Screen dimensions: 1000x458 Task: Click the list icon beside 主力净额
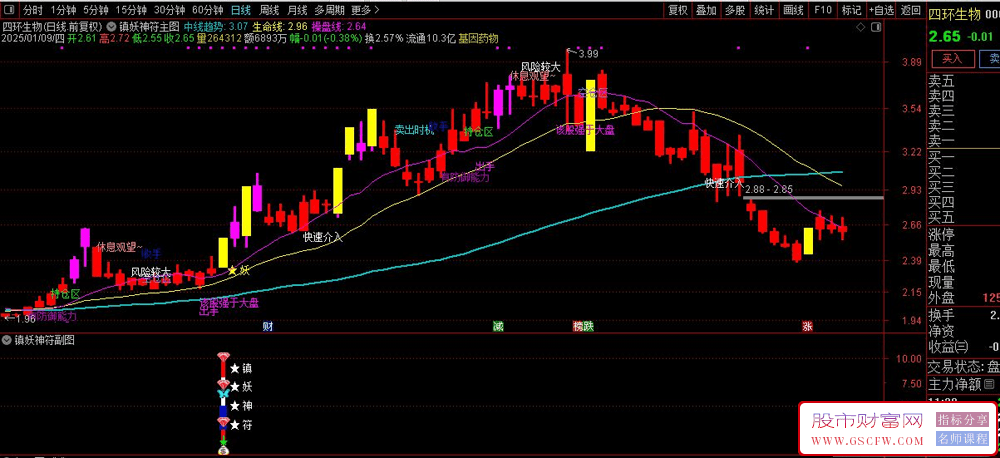coord(989,384)
